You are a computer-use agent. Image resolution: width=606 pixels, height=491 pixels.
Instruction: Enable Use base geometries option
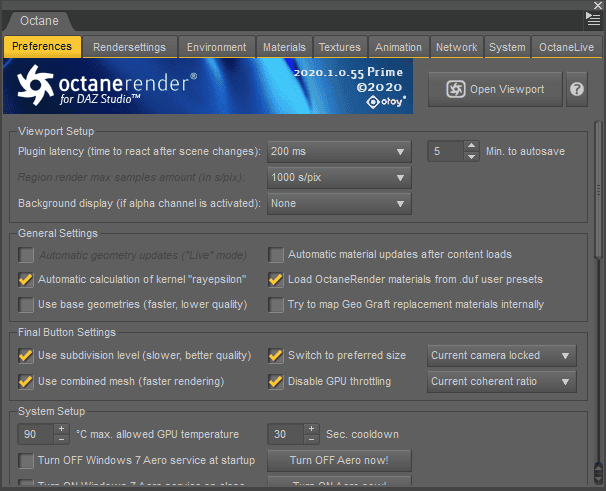(26, 305)
